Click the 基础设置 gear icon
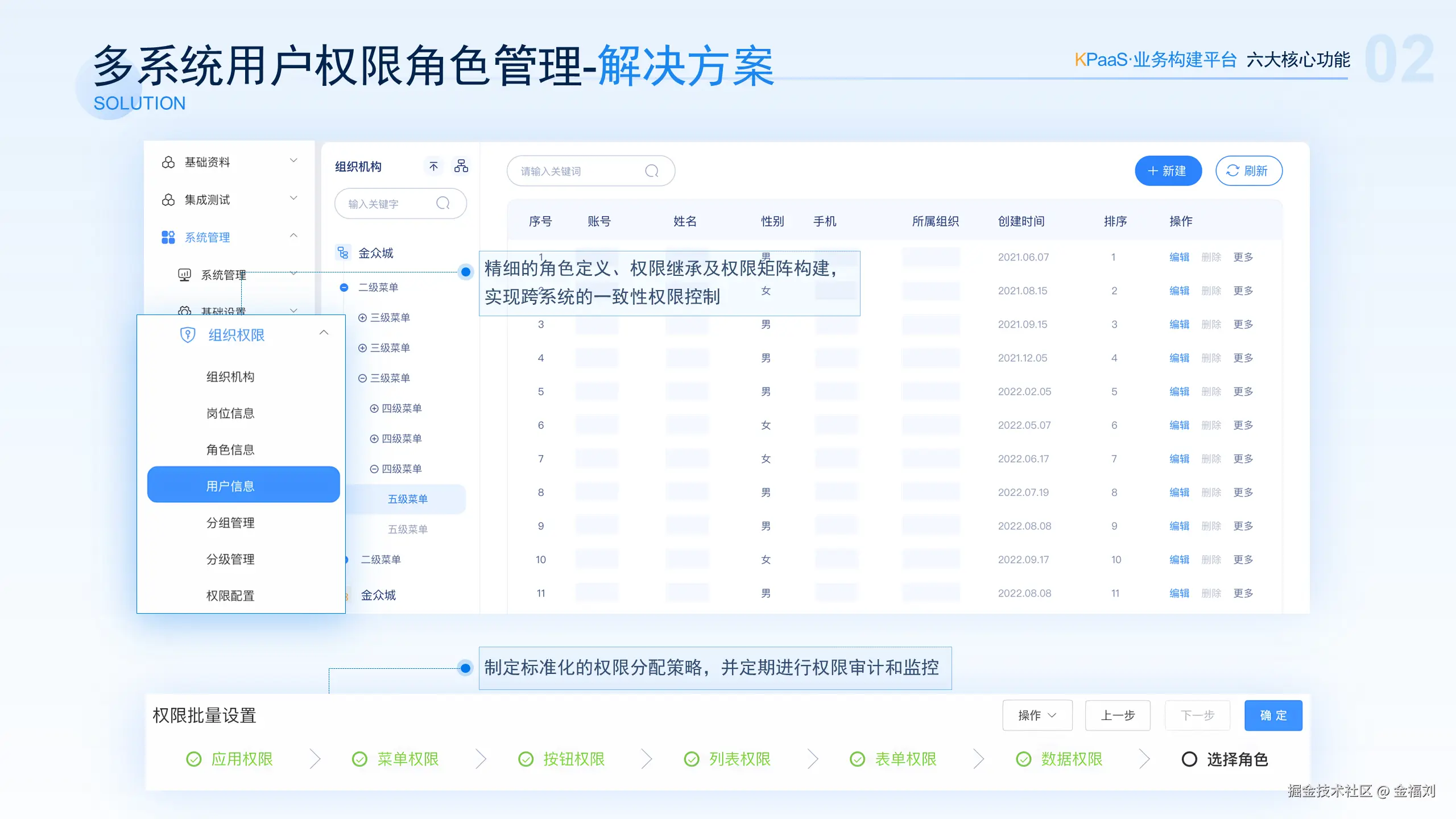 click(x=184, y=312)
